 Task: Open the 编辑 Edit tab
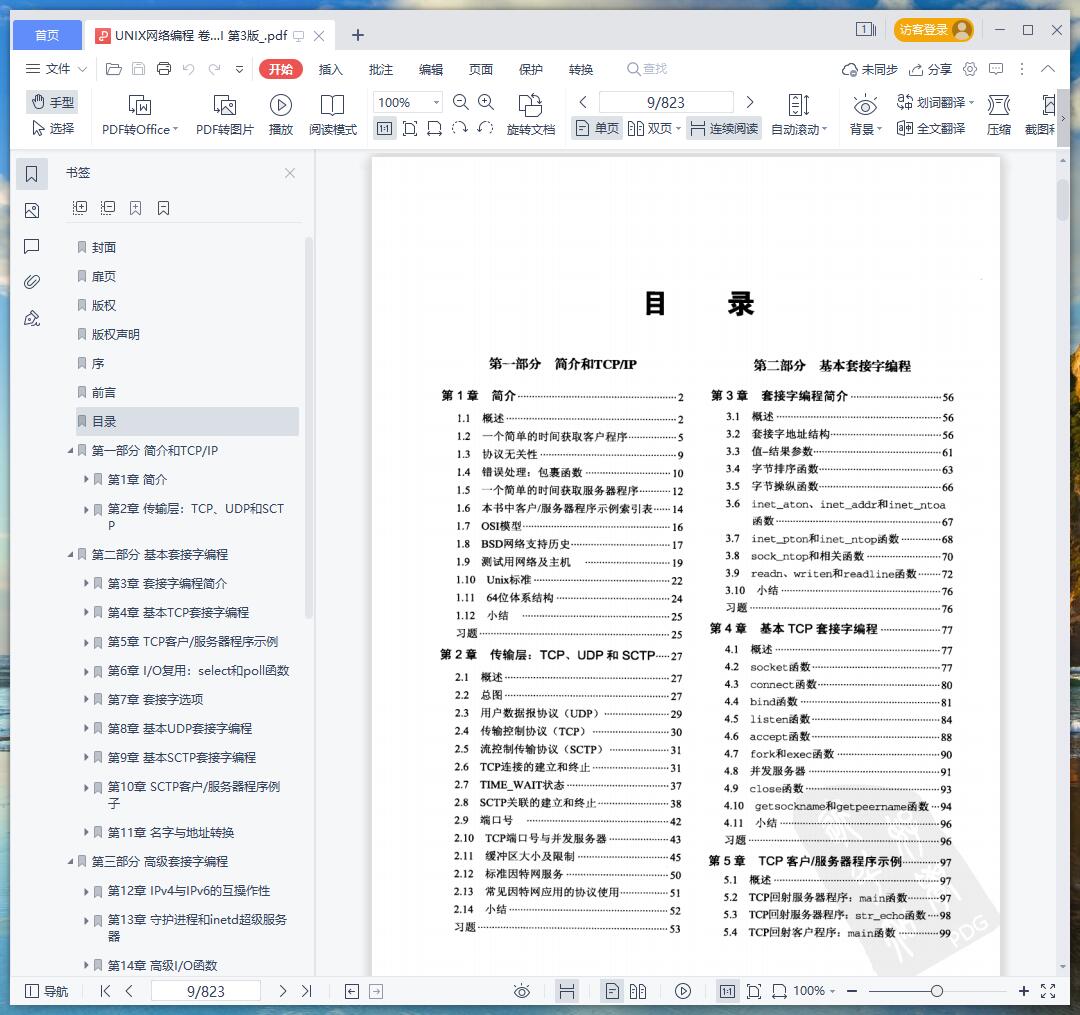(430, 69)
